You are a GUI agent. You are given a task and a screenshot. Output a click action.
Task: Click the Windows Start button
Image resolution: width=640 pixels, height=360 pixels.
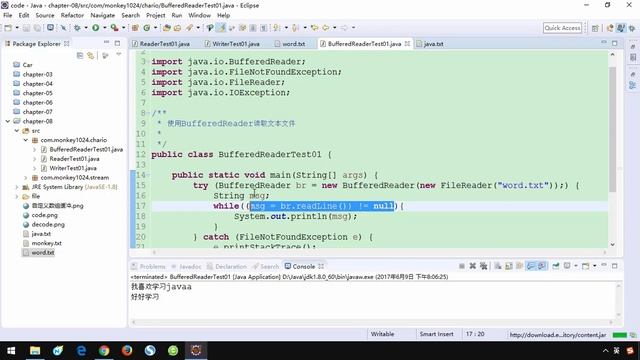click(11, 350)
